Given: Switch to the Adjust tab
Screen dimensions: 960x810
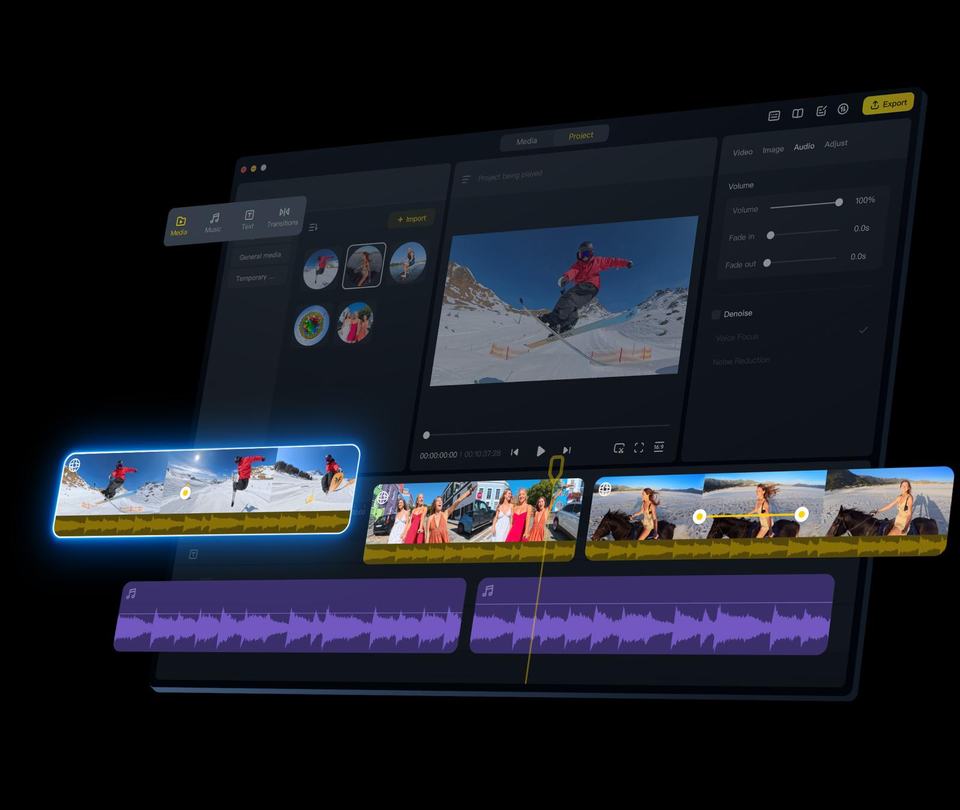Looking at the screenshot, I should click(x=836, y=143).
